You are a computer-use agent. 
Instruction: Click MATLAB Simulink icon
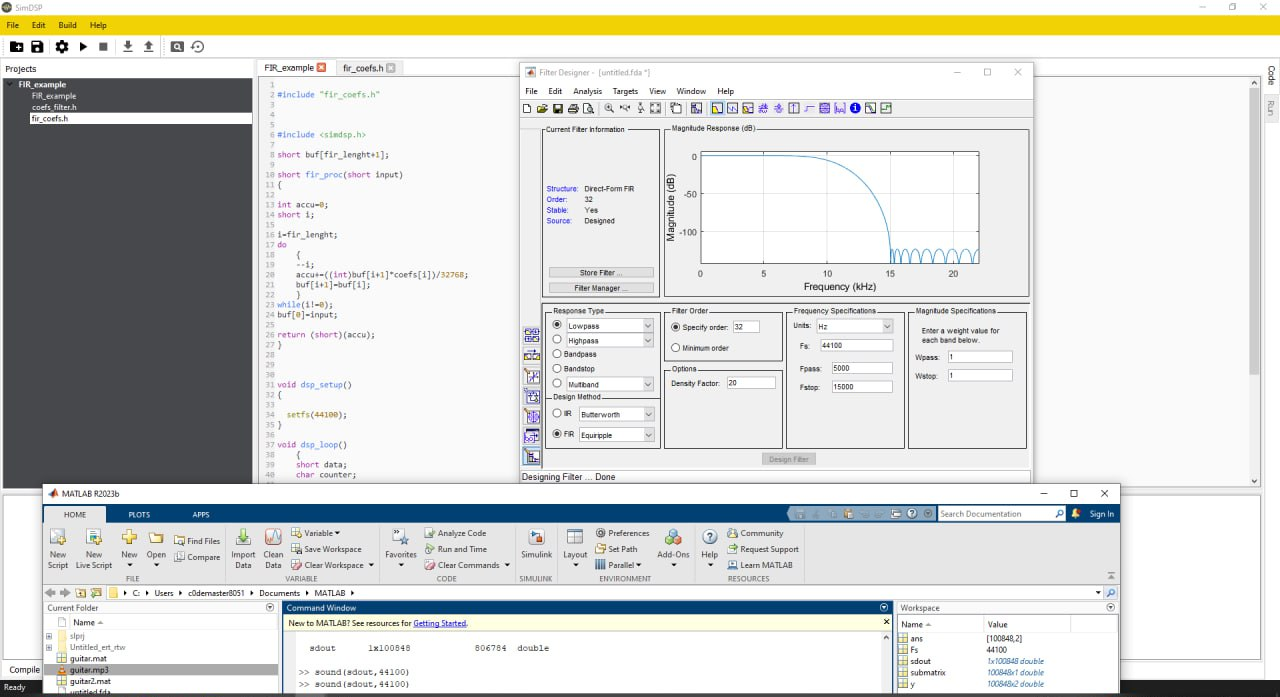(x=537, y=538)
